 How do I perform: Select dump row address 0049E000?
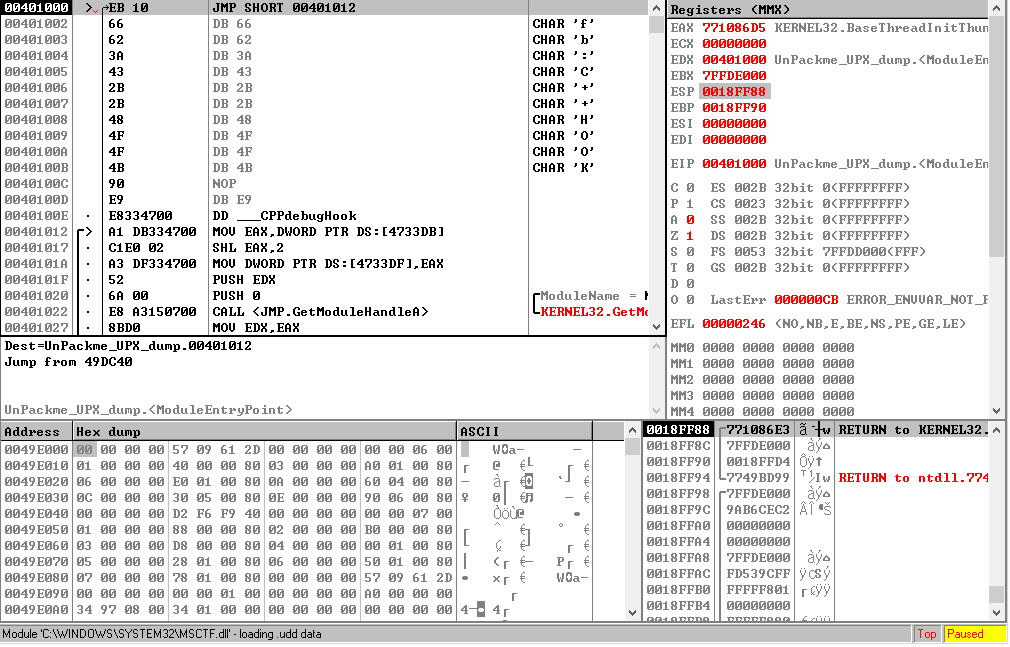click(x=36, y=450)
